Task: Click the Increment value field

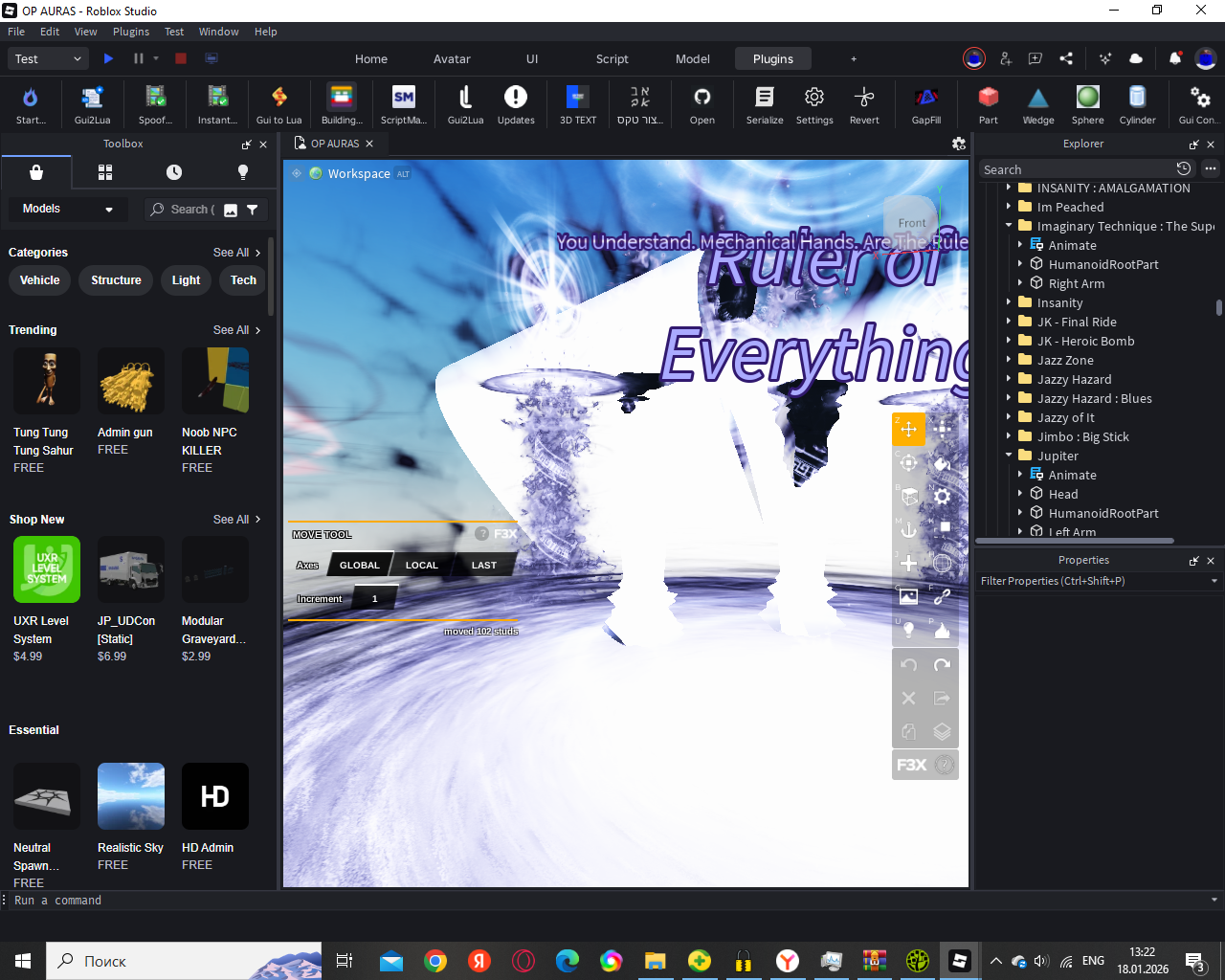Action: click(x=374, y=599)
